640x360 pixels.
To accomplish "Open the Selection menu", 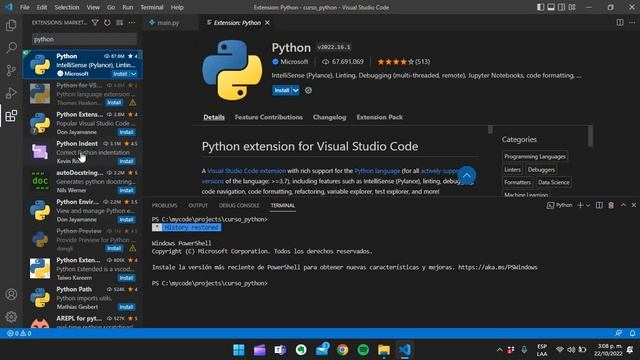I will (67, 7).
